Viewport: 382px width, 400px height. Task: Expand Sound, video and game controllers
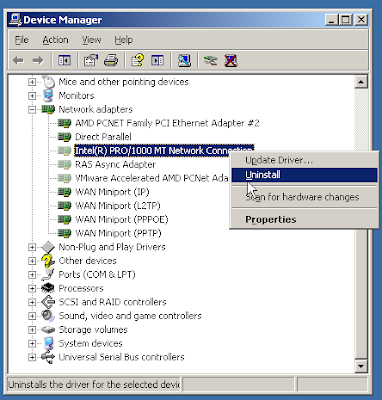click(32, 316)
